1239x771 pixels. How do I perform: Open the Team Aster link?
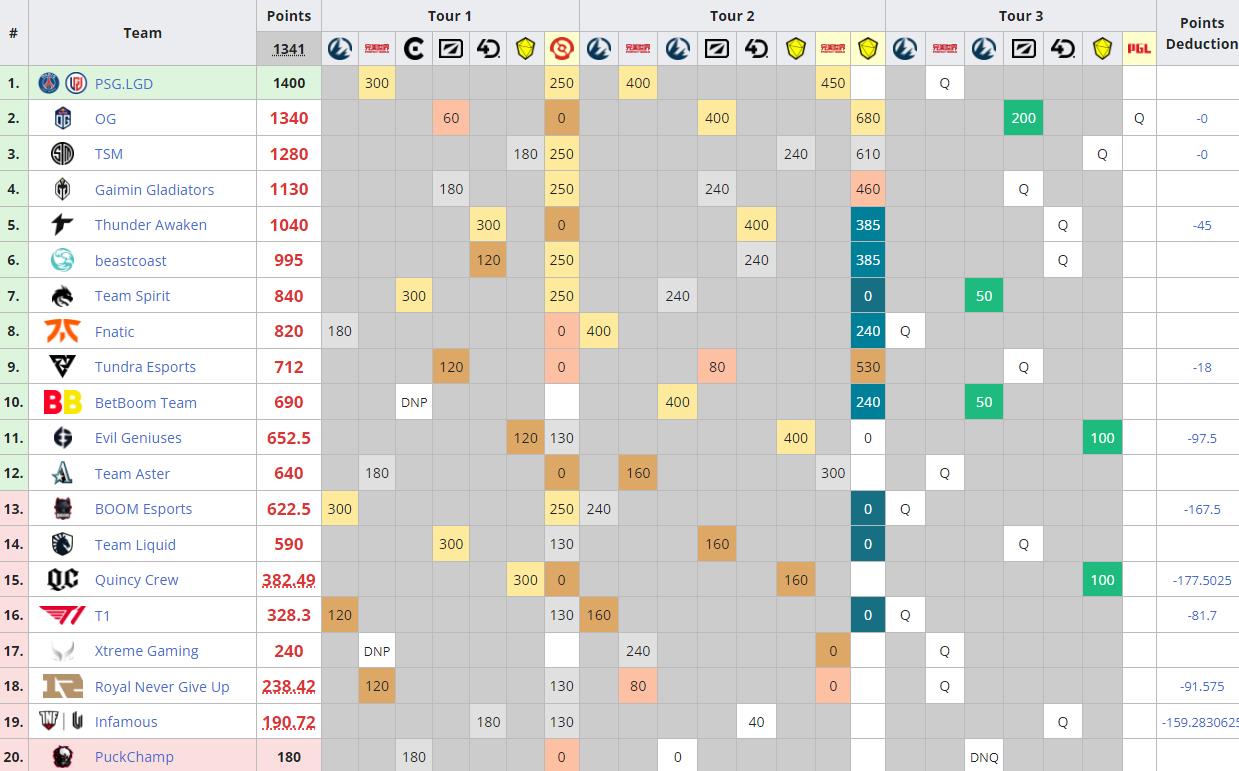pyautogui.click(x=132, y=474)
